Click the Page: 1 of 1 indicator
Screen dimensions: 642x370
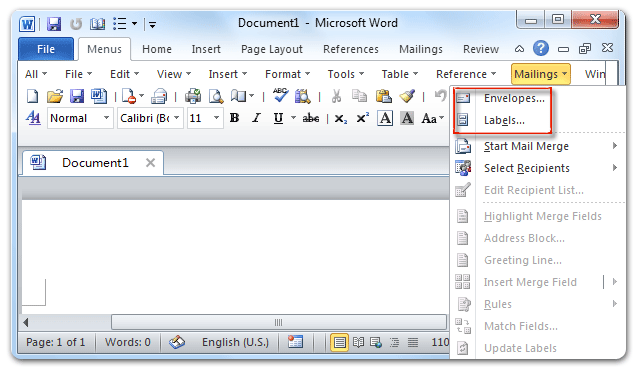click(56, 342)
